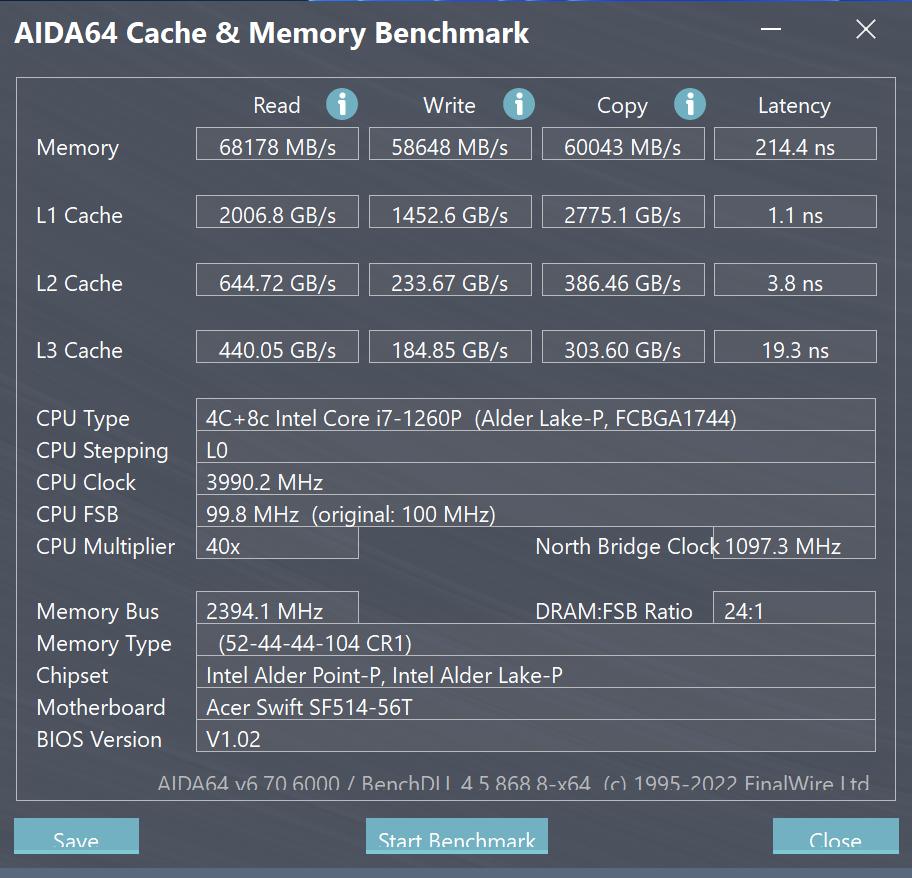Screen dimensions: 912x878
Task: Click the Memory Latency 214.4 ns field
Action: tap(795, 147)
